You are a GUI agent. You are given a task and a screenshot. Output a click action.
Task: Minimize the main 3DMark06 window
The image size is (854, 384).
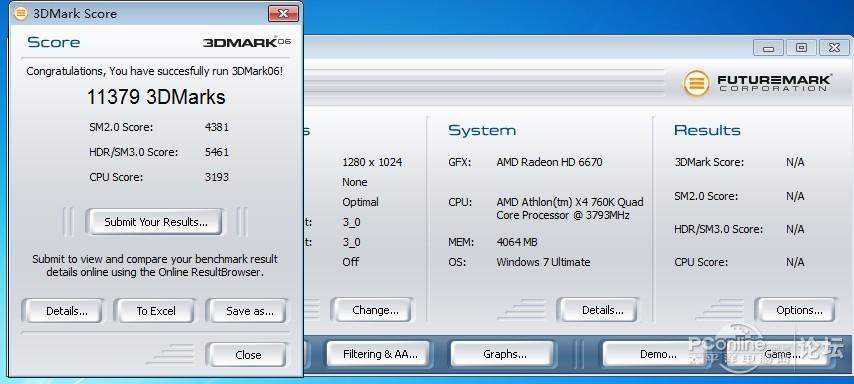(x=768, y=48)
